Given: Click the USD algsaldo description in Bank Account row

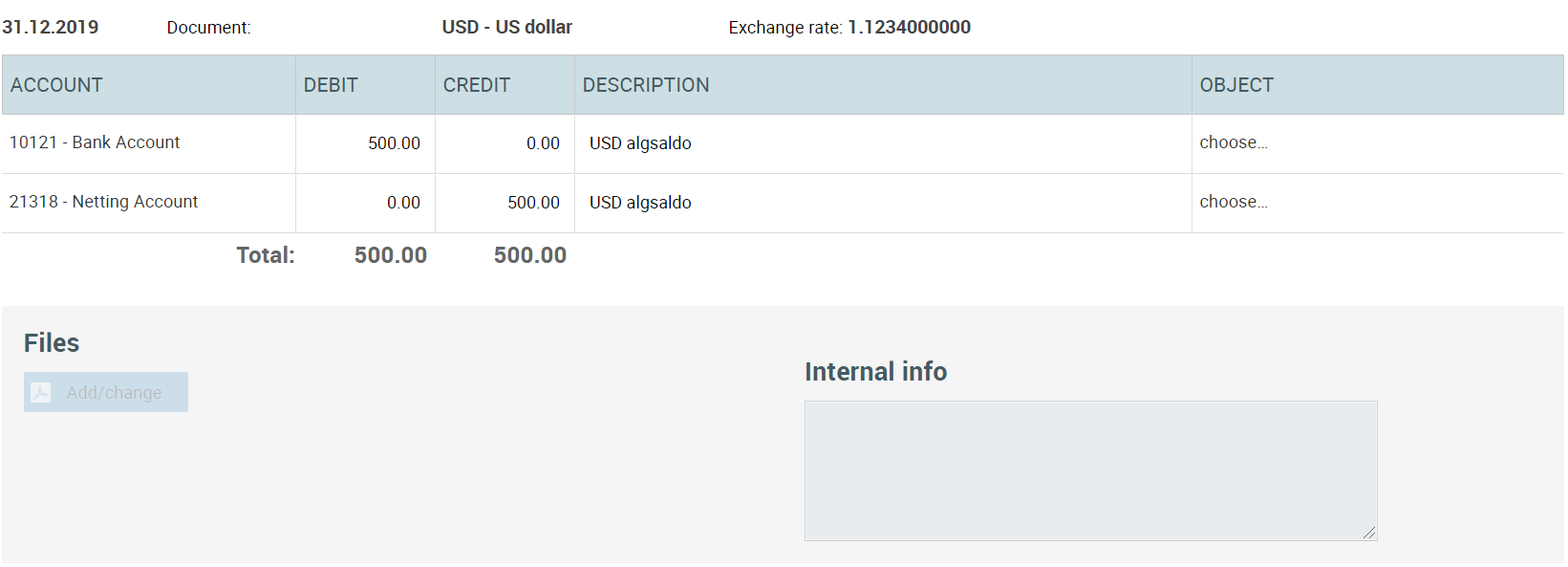Looking at the screenshot, I should click(x=640, y=143).
